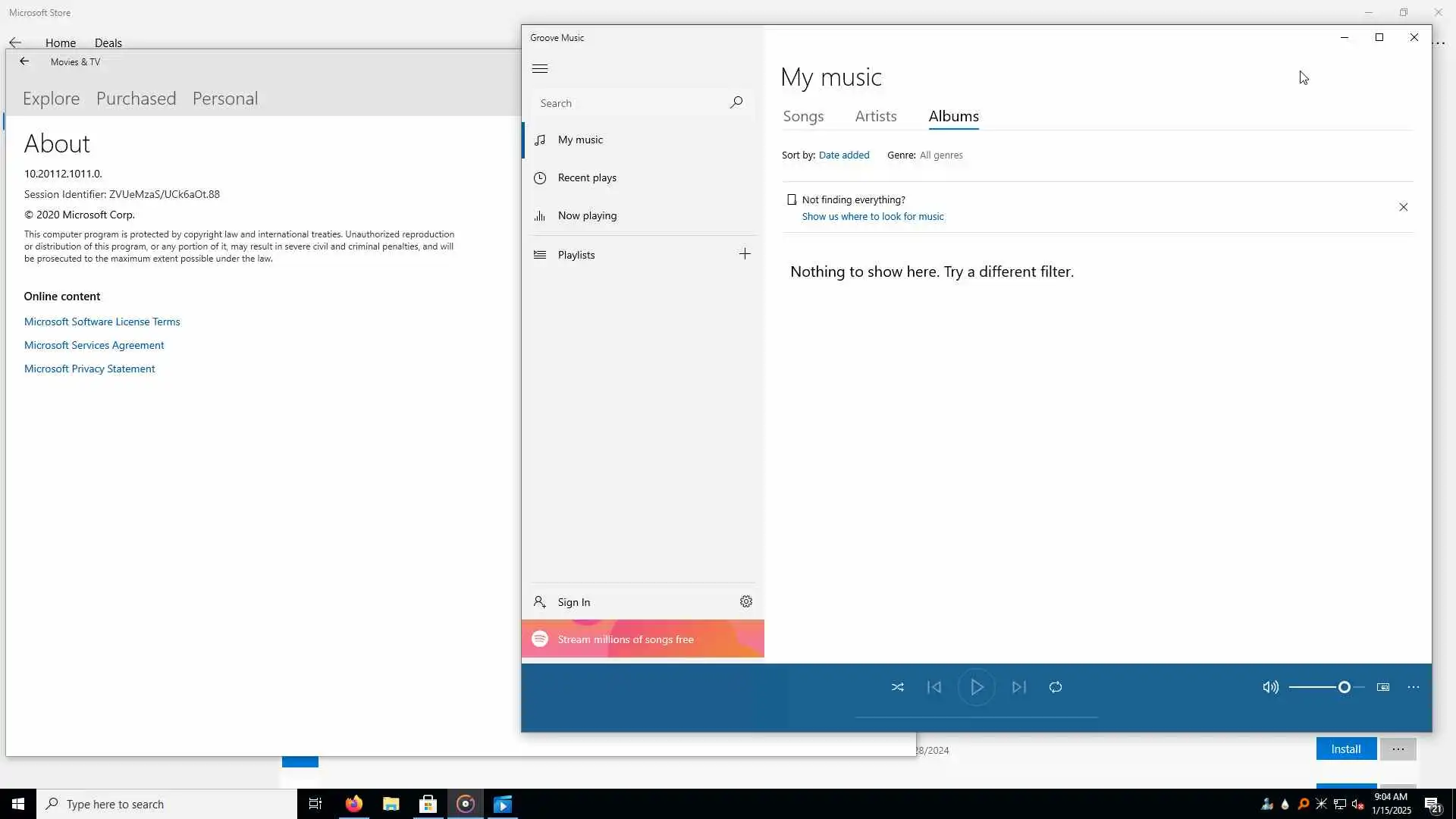Go to previous track
1456x819 pixels.
934,687
